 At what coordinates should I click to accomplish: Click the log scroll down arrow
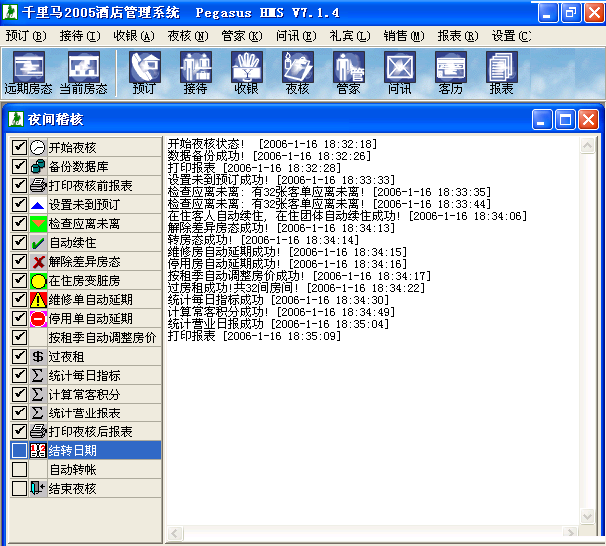click(x=587, y=516)
